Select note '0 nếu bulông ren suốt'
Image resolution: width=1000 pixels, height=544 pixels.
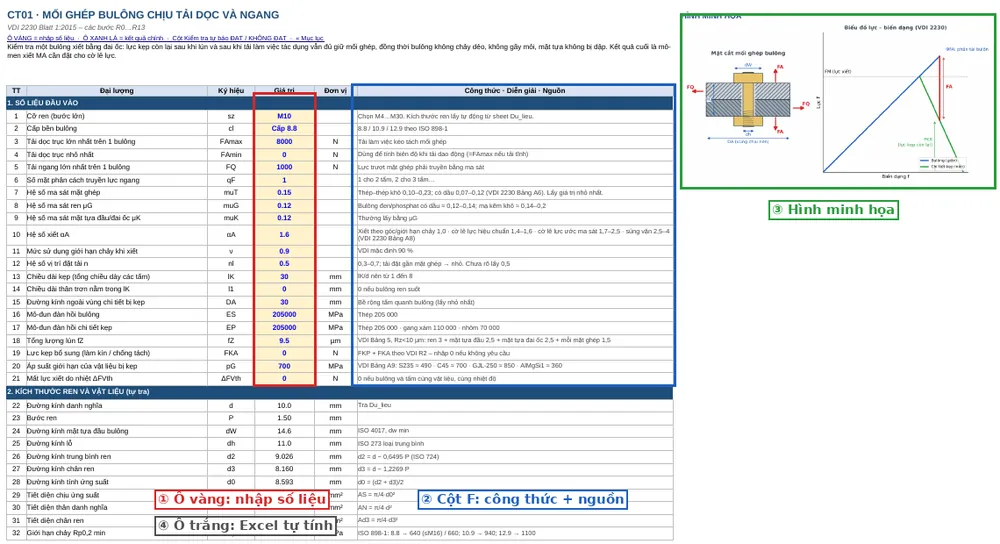point(389,289)
